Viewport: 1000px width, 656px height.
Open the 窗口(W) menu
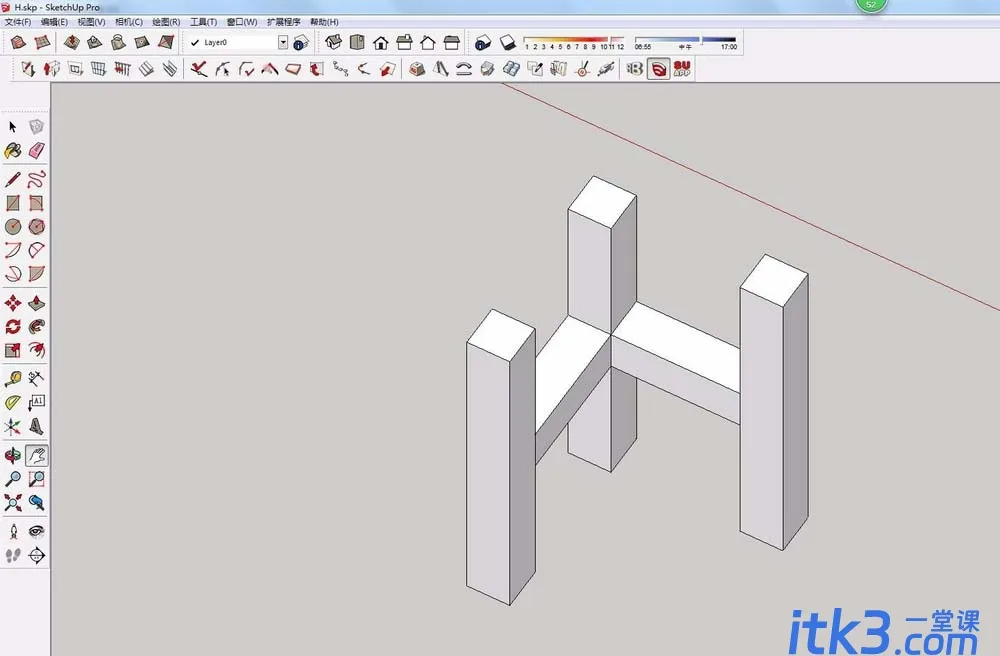pyautogui.click(x=242, y=22)
